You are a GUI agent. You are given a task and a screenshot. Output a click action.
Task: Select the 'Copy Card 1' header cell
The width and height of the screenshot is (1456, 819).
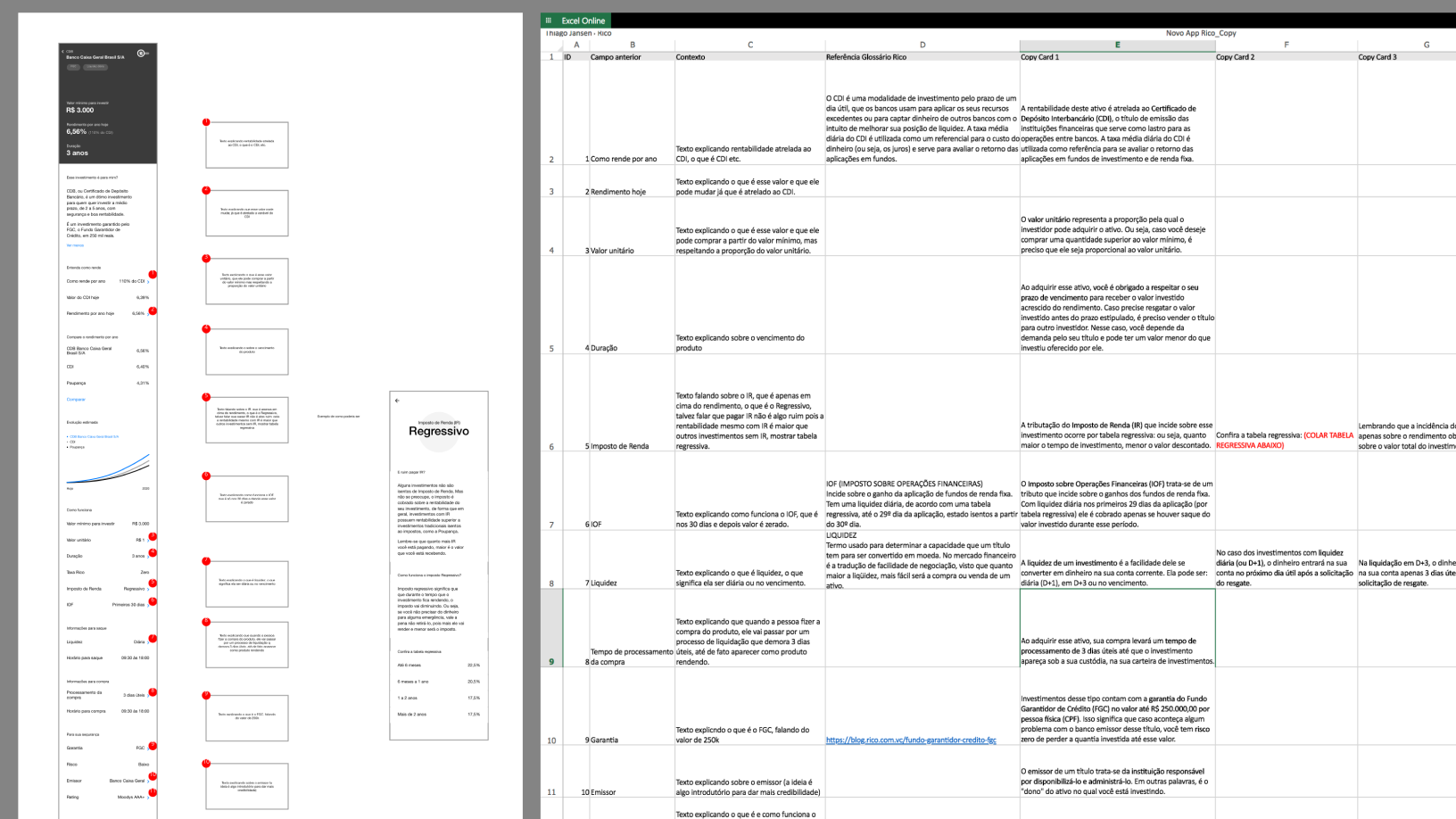pyautogui.click(x=1117, y=56)
